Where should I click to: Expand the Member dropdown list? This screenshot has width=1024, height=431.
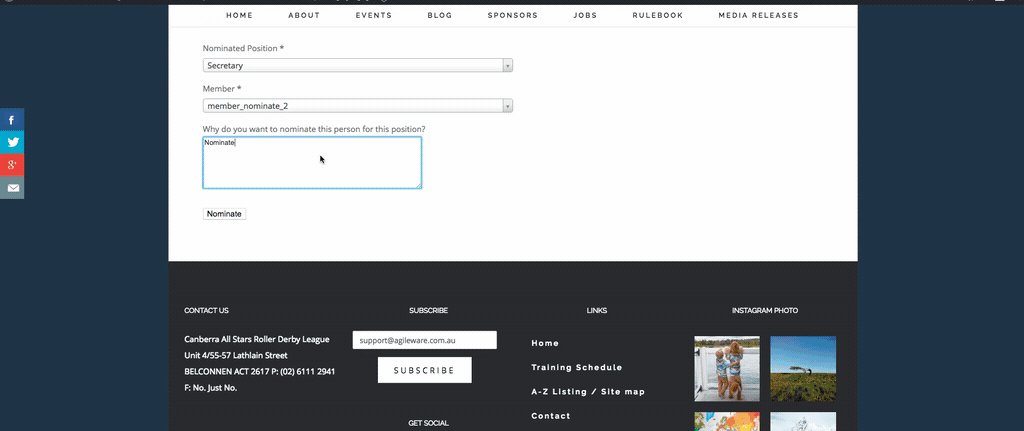(x=357, y=106)
